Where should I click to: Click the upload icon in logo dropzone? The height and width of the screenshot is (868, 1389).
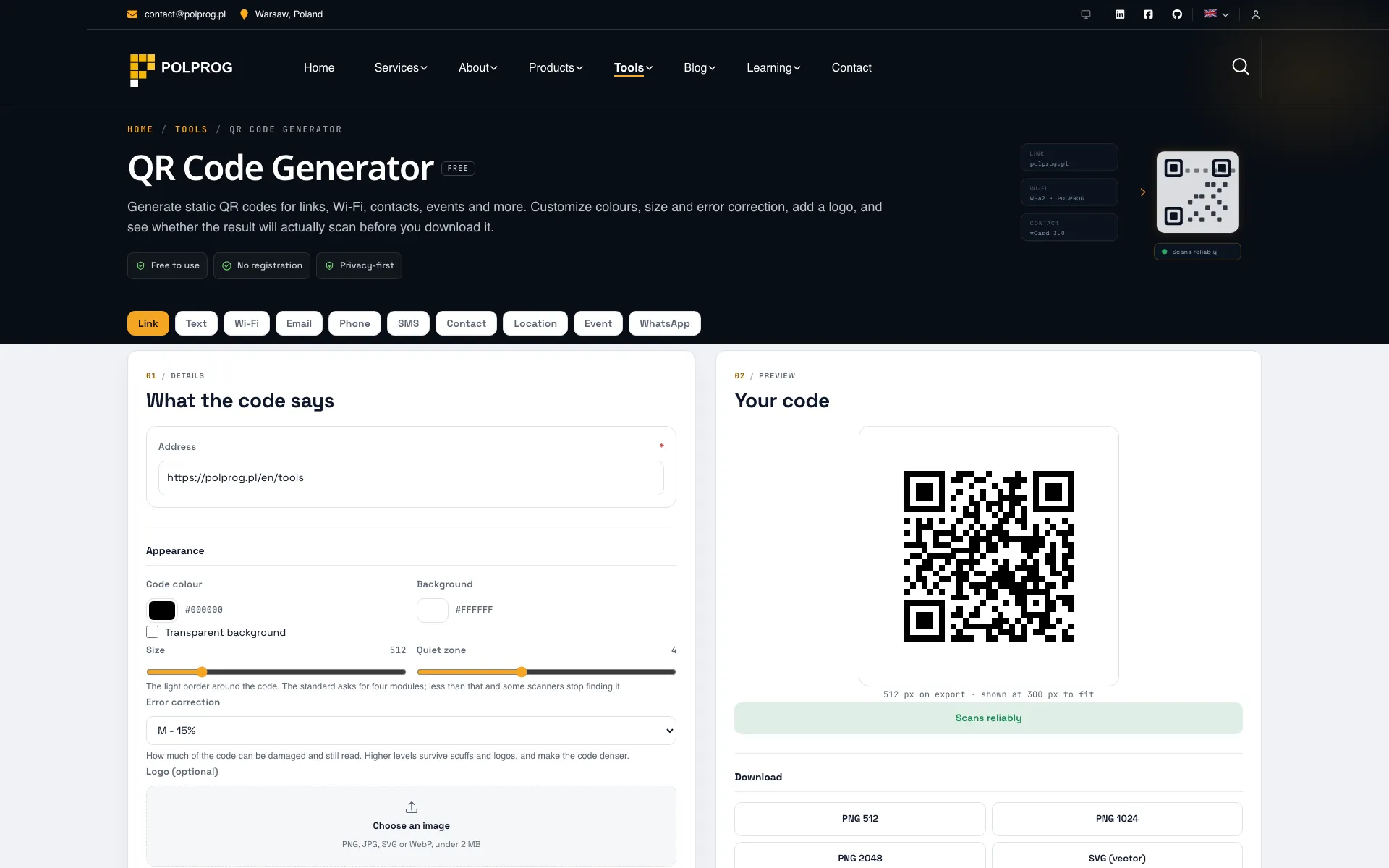coord(412,807)
